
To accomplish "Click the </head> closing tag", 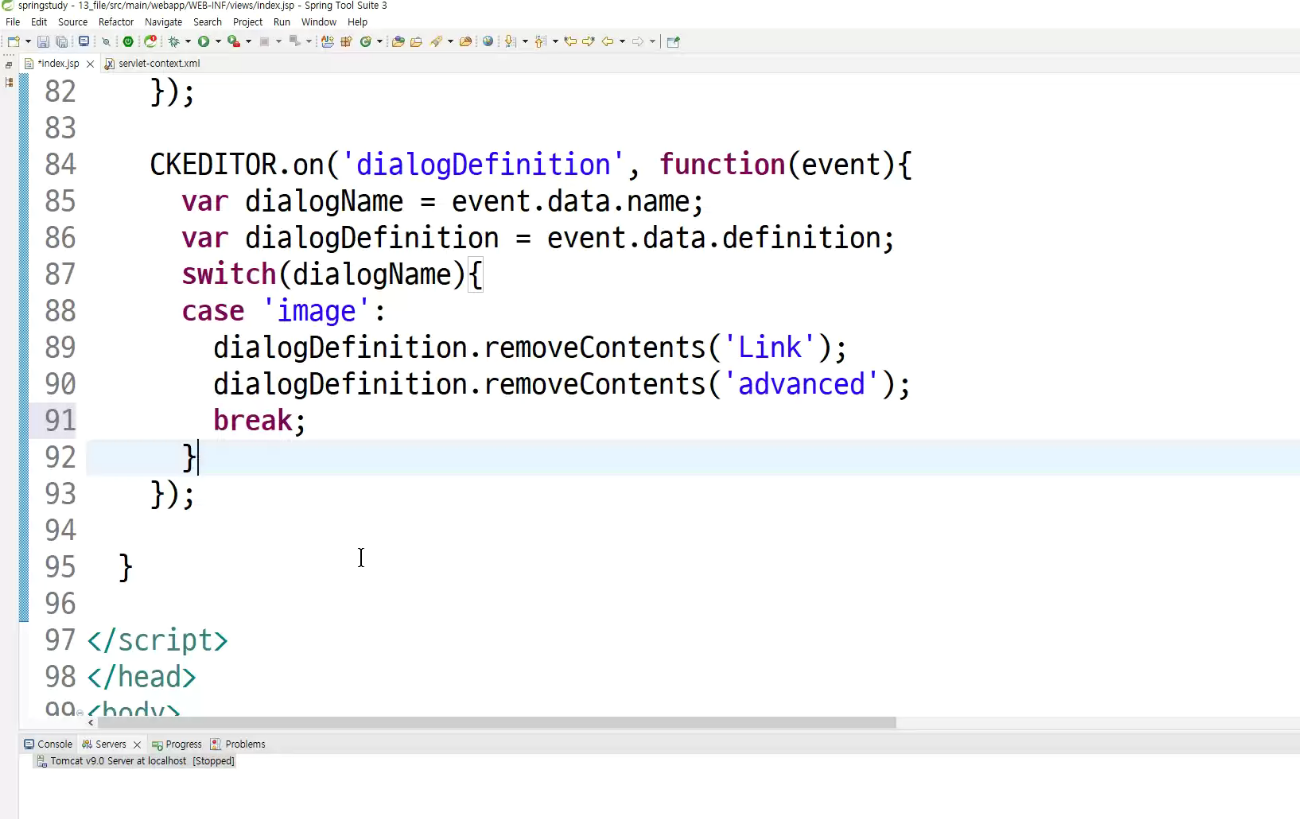I will [x=142, y=677].
